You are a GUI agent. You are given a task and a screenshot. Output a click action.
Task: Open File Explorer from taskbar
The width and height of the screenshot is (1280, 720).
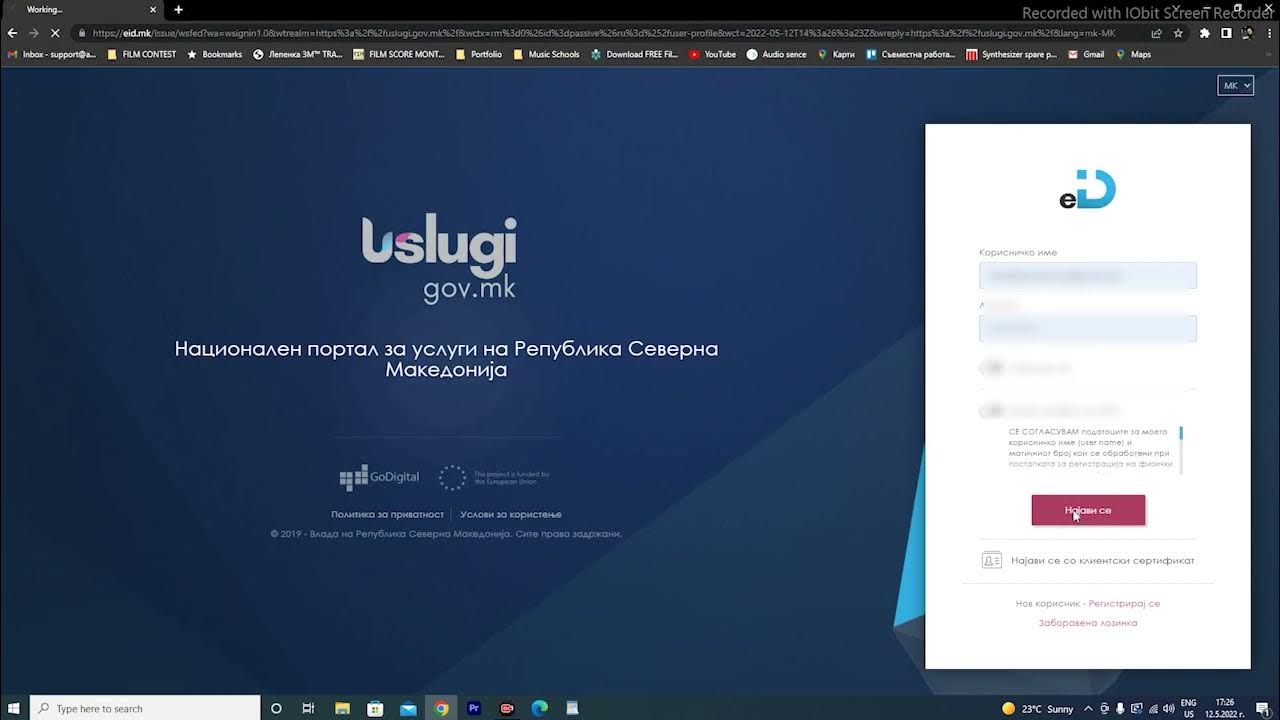click(342, 708)
